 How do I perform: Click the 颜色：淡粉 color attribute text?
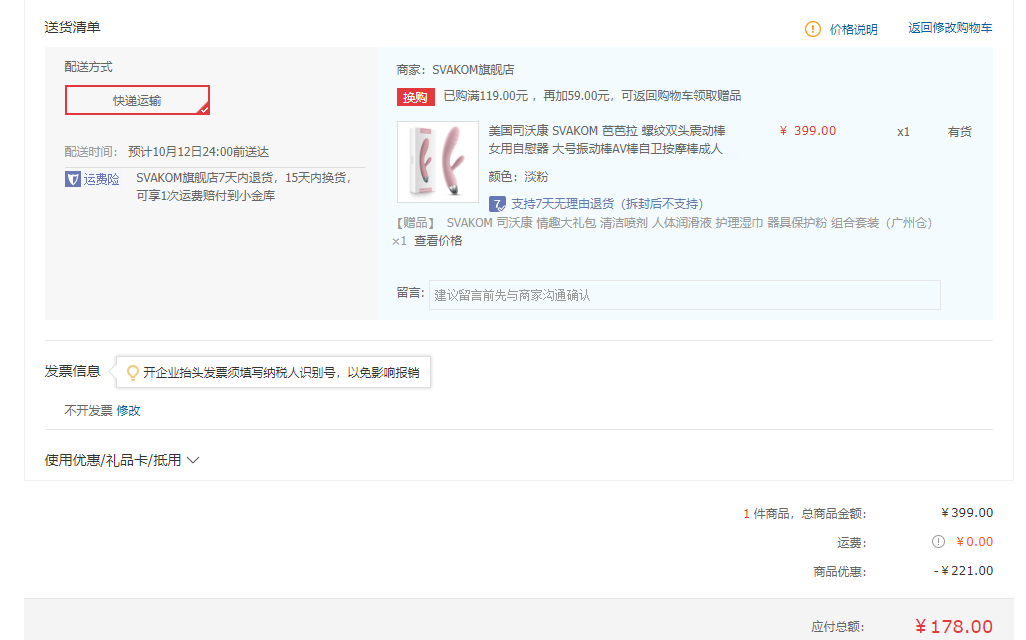(x=518, y=177)
